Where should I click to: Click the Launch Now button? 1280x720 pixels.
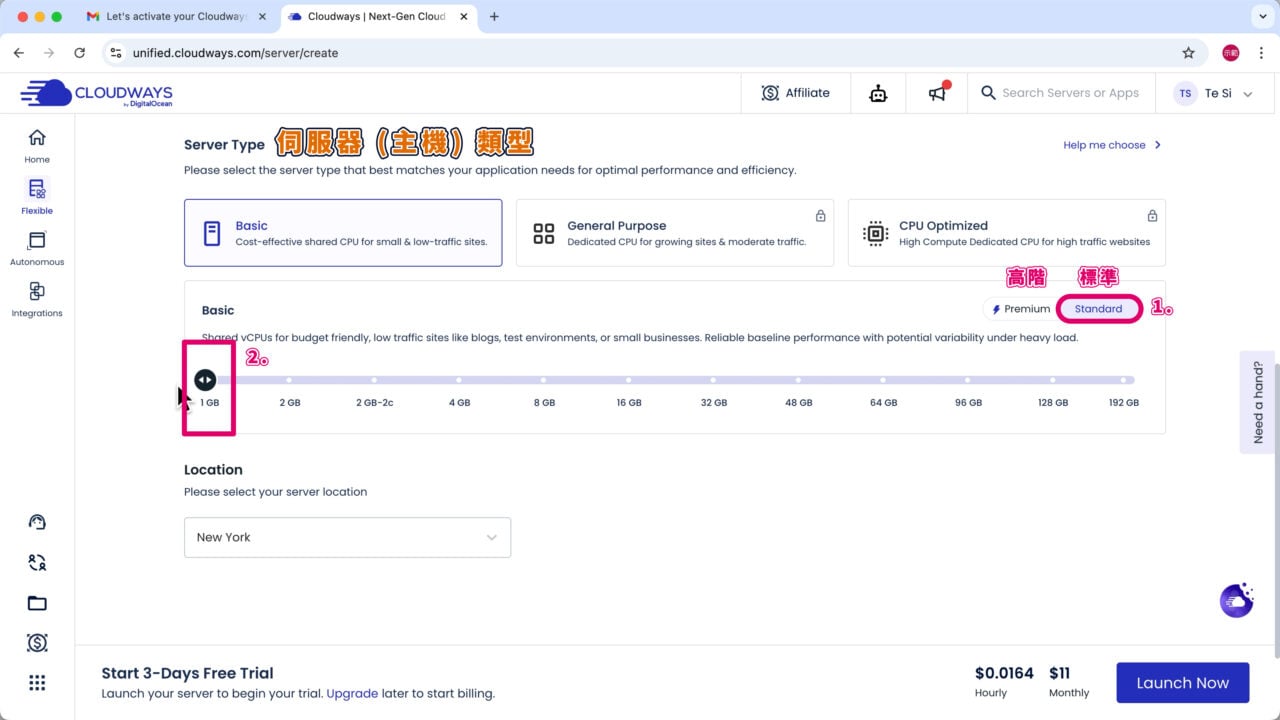1182,683
